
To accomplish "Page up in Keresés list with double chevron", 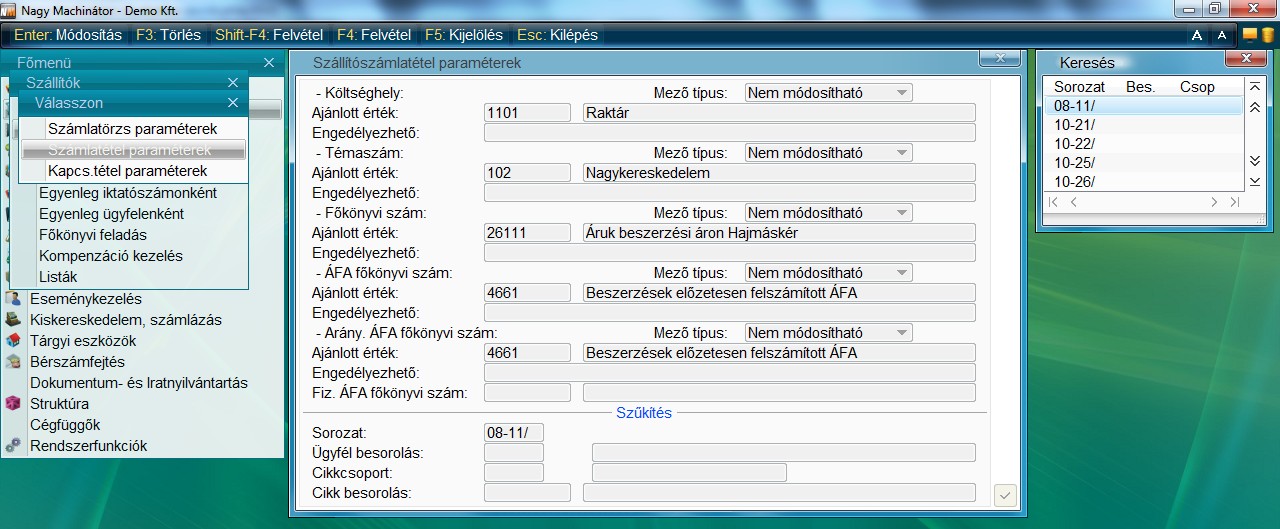I will click(1254, 107).
